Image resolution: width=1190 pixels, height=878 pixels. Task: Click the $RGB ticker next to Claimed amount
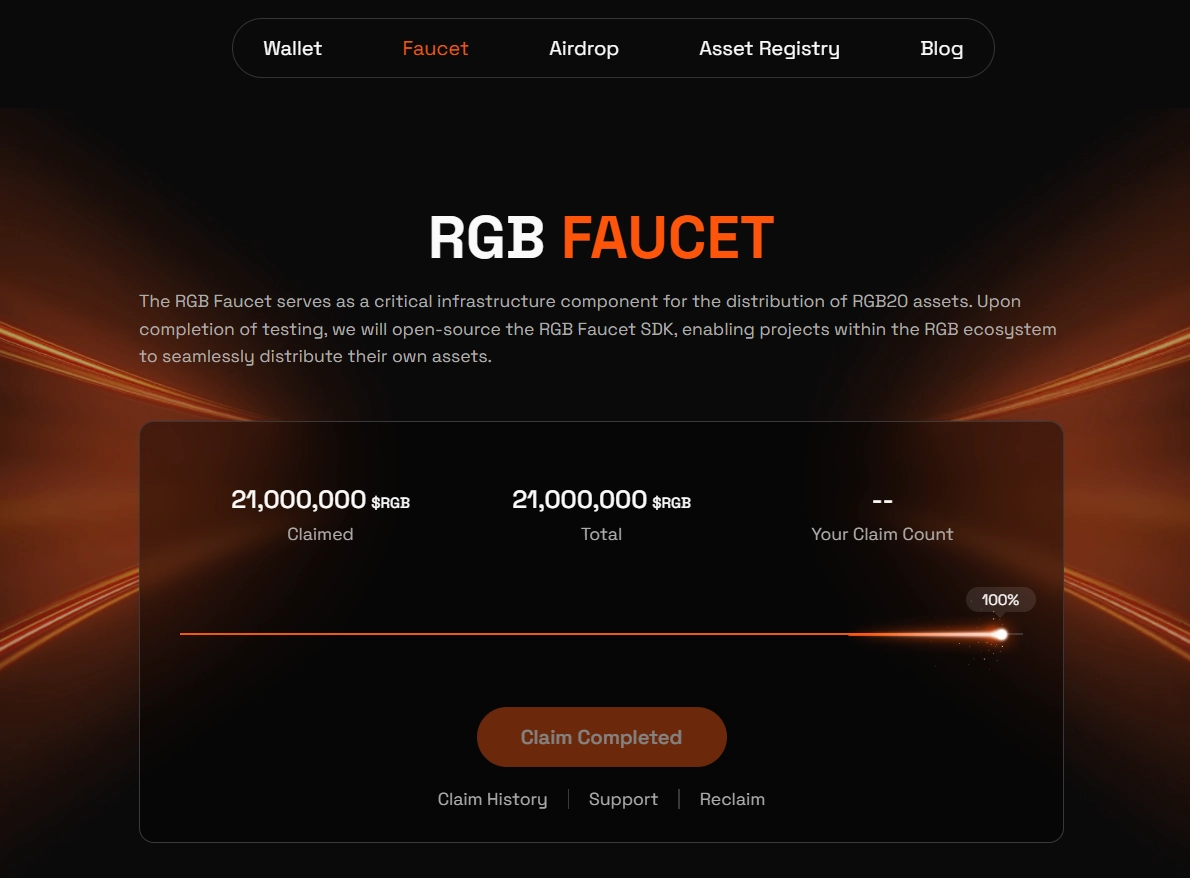390,503
